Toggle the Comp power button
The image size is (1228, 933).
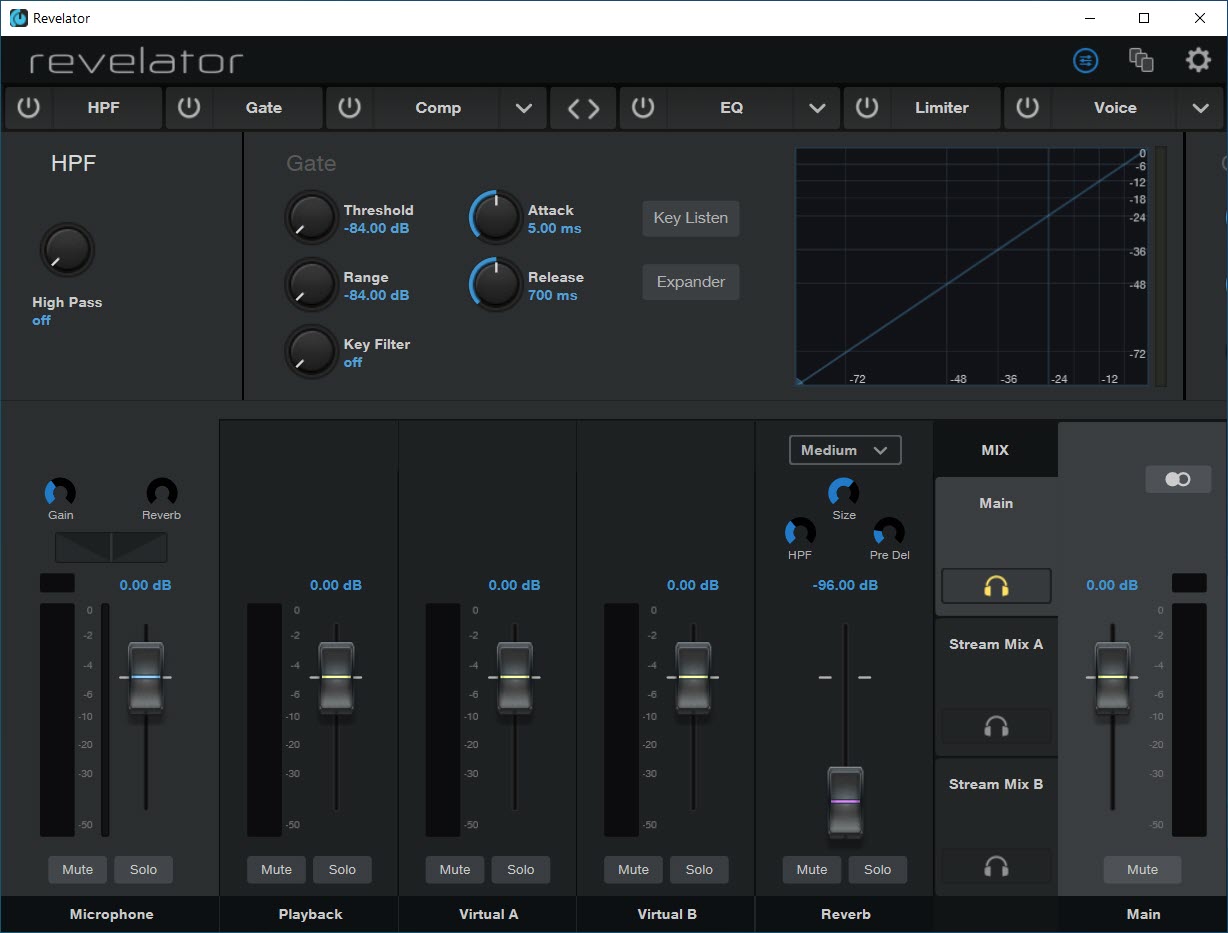pyautogui.click(x=349, y=108)
